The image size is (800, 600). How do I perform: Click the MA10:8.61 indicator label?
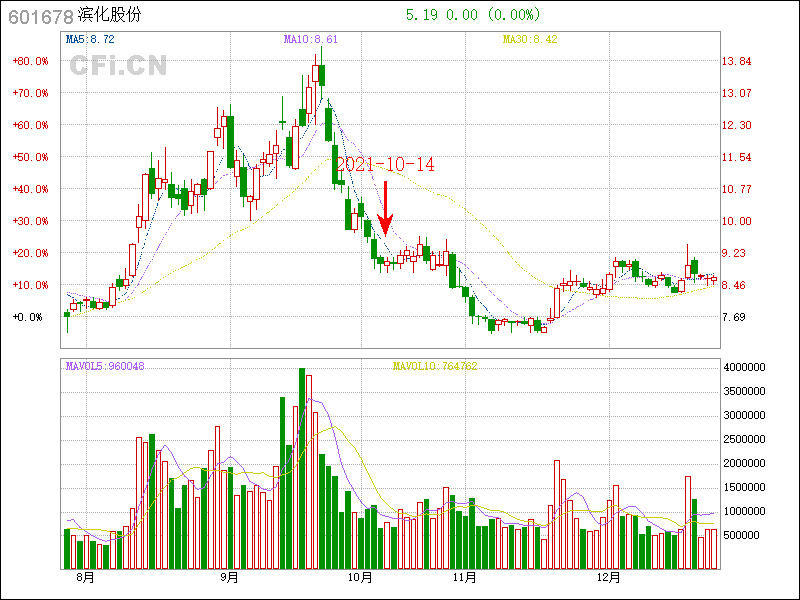click(311, 39)
